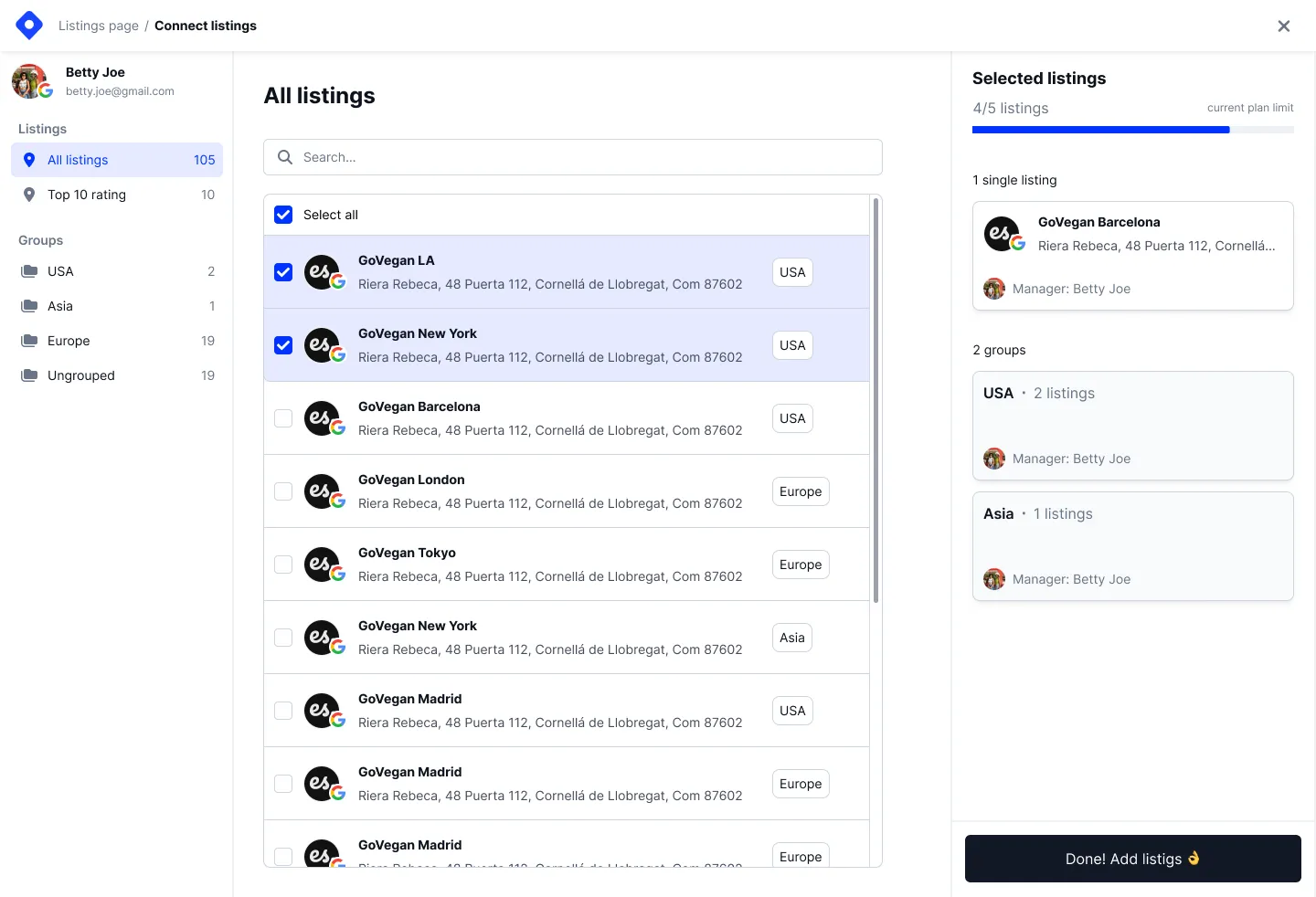The image size is (1316, 897).
Task: Open the Listings page breadcrumb link
Action: click(x=98, y=26)
